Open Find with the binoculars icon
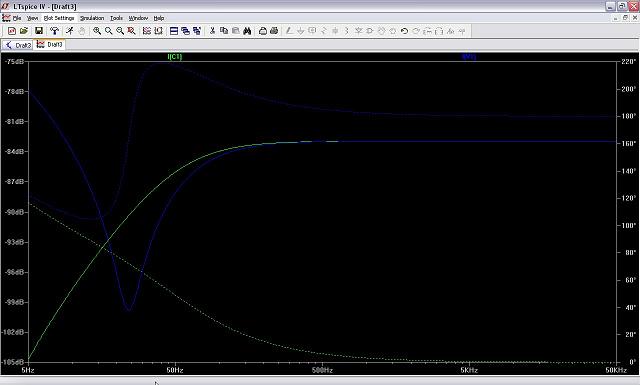The width and height of the screenshot is (640, 385). (x=247, y=31)
